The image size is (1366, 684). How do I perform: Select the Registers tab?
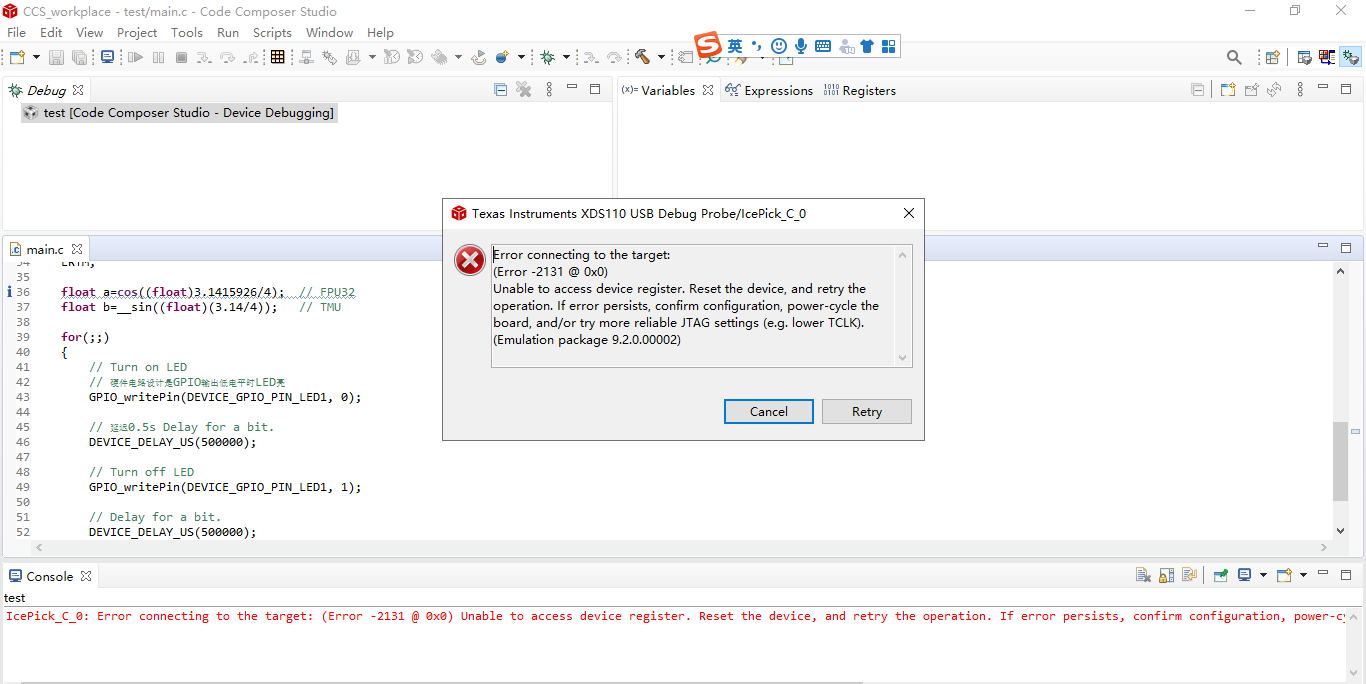pyautogui.click(x=859, y=90)
